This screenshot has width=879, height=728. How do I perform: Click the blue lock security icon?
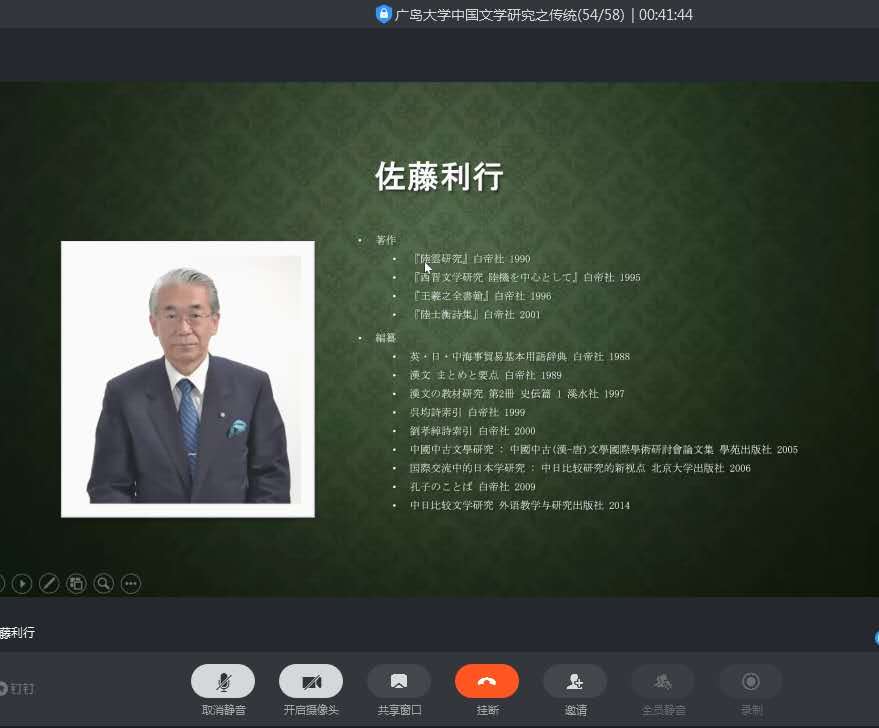383,14
